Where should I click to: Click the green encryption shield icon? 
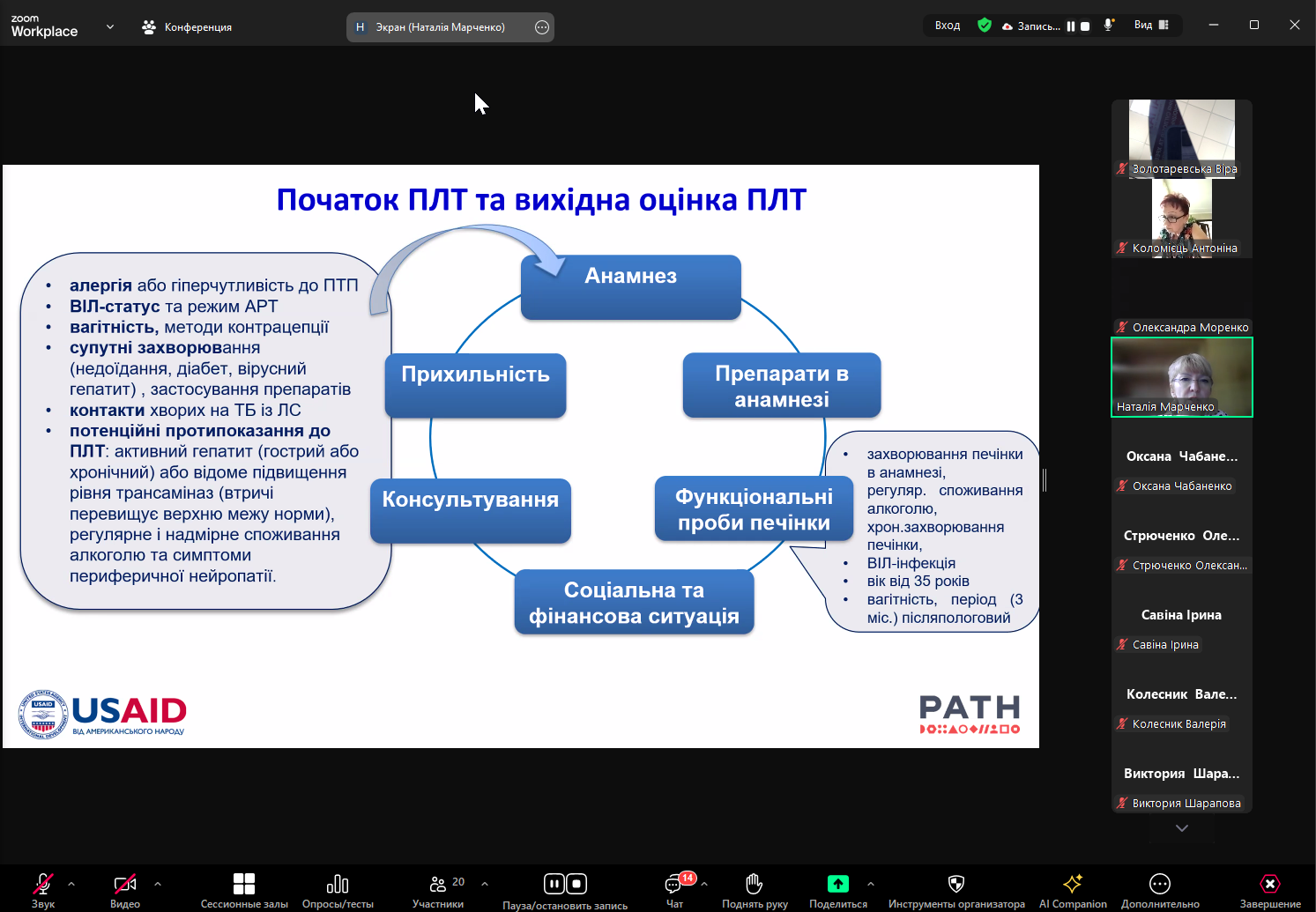985,26
